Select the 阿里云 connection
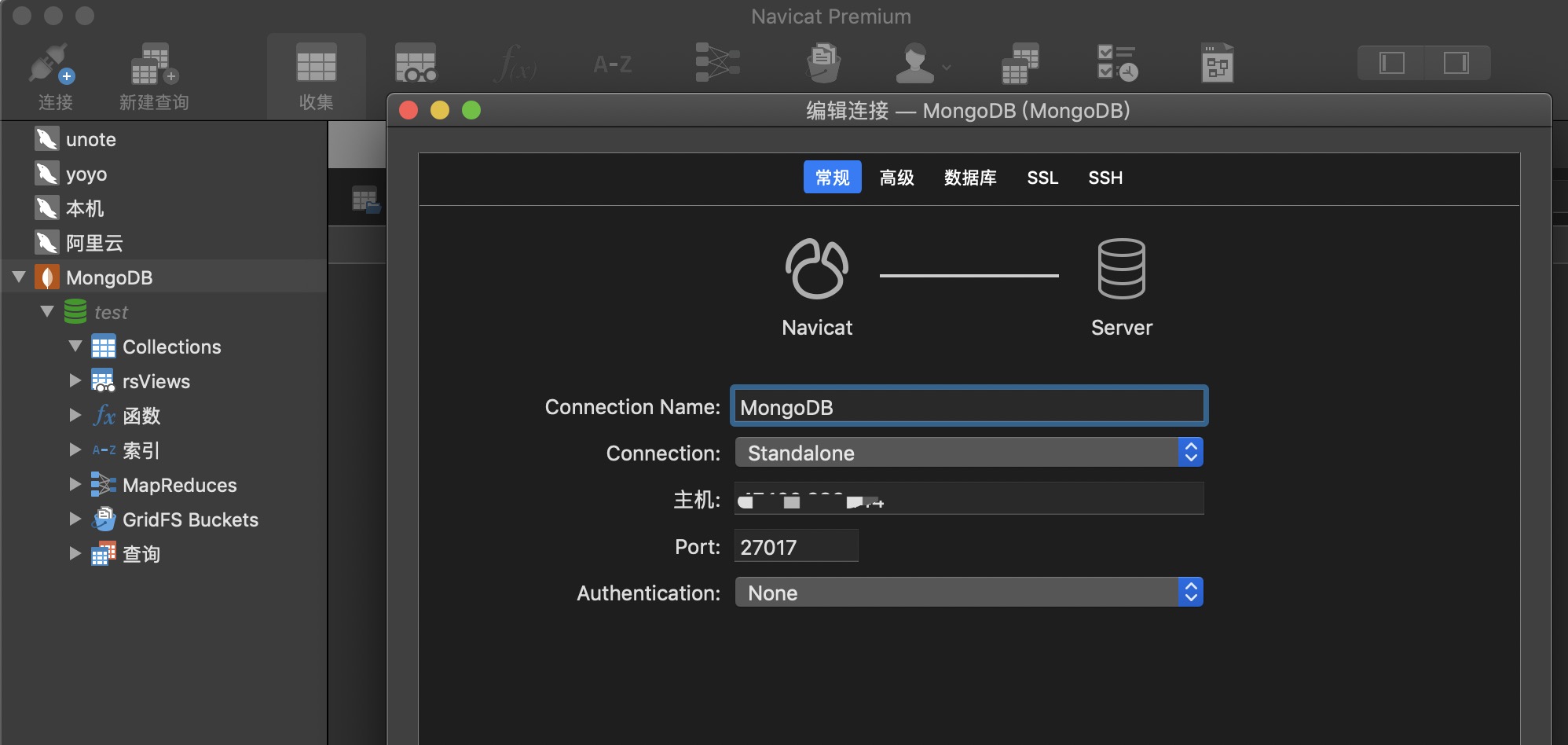1568x745 pixels. pyautogui.click(x=94, y=243)
